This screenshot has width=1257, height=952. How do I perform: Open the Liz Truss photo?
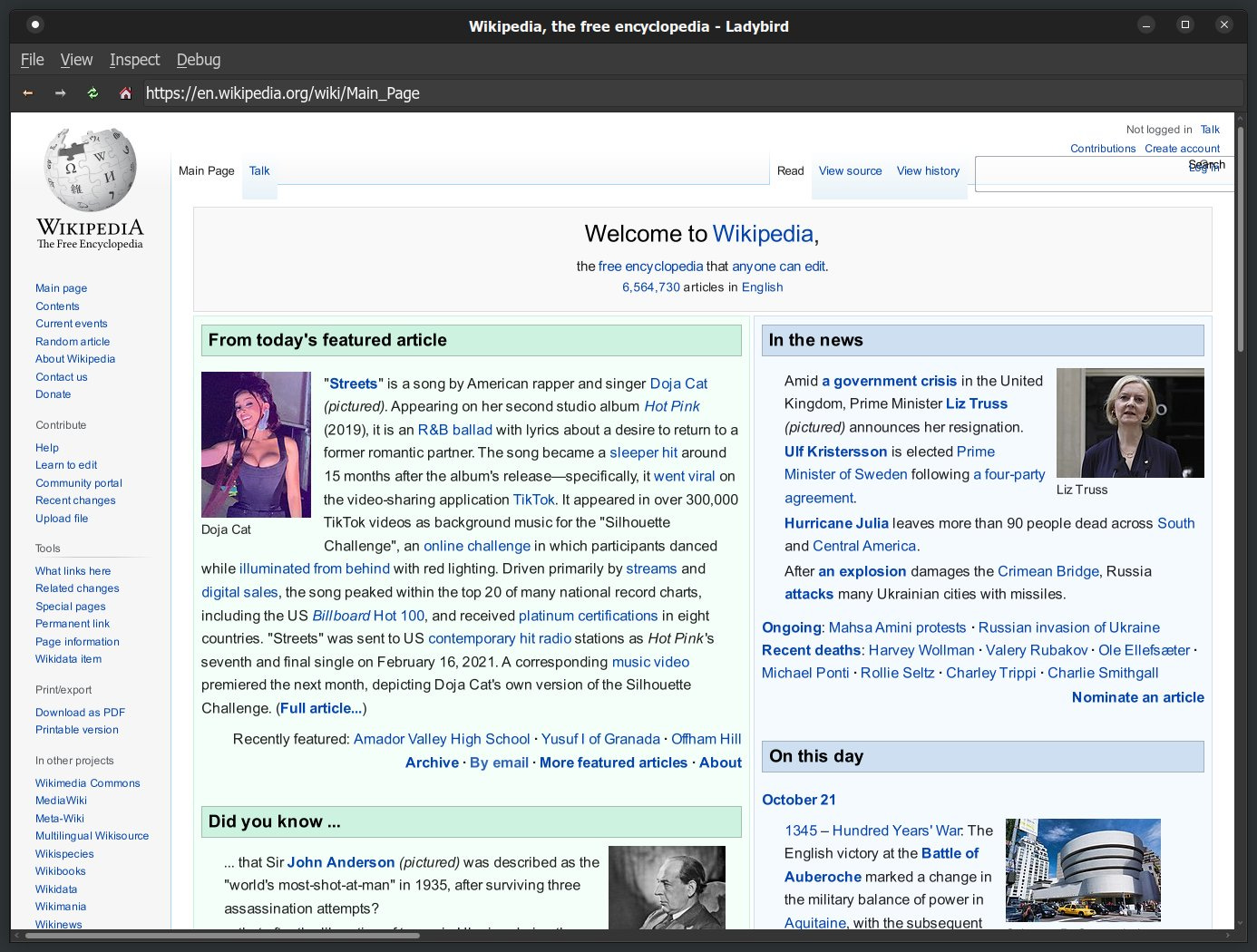[x=1130, y=423]
